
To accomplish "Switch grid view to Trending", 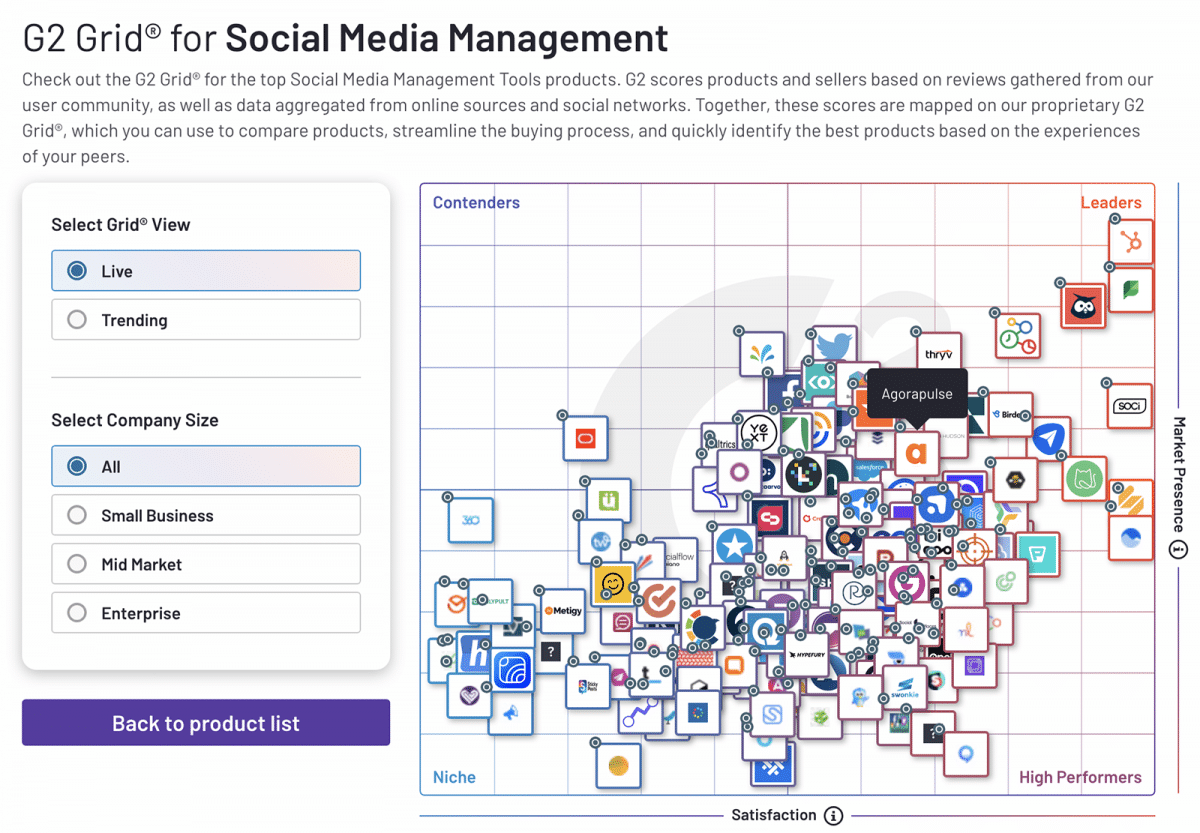I will [x=206, y=320].
